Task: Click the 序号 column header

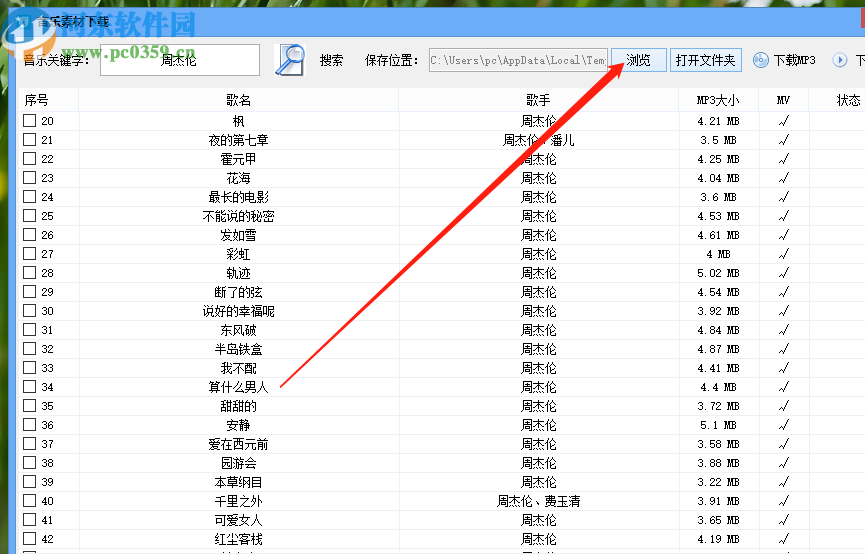Action: [49, 100]
